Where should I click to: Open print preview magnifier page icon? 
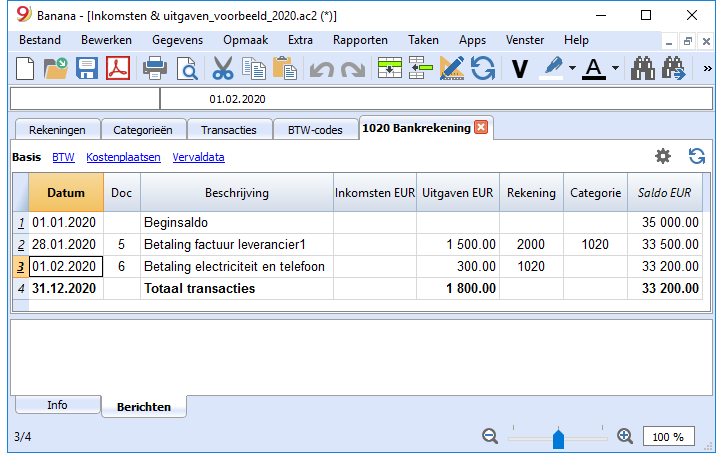click(x=188, y=69)
